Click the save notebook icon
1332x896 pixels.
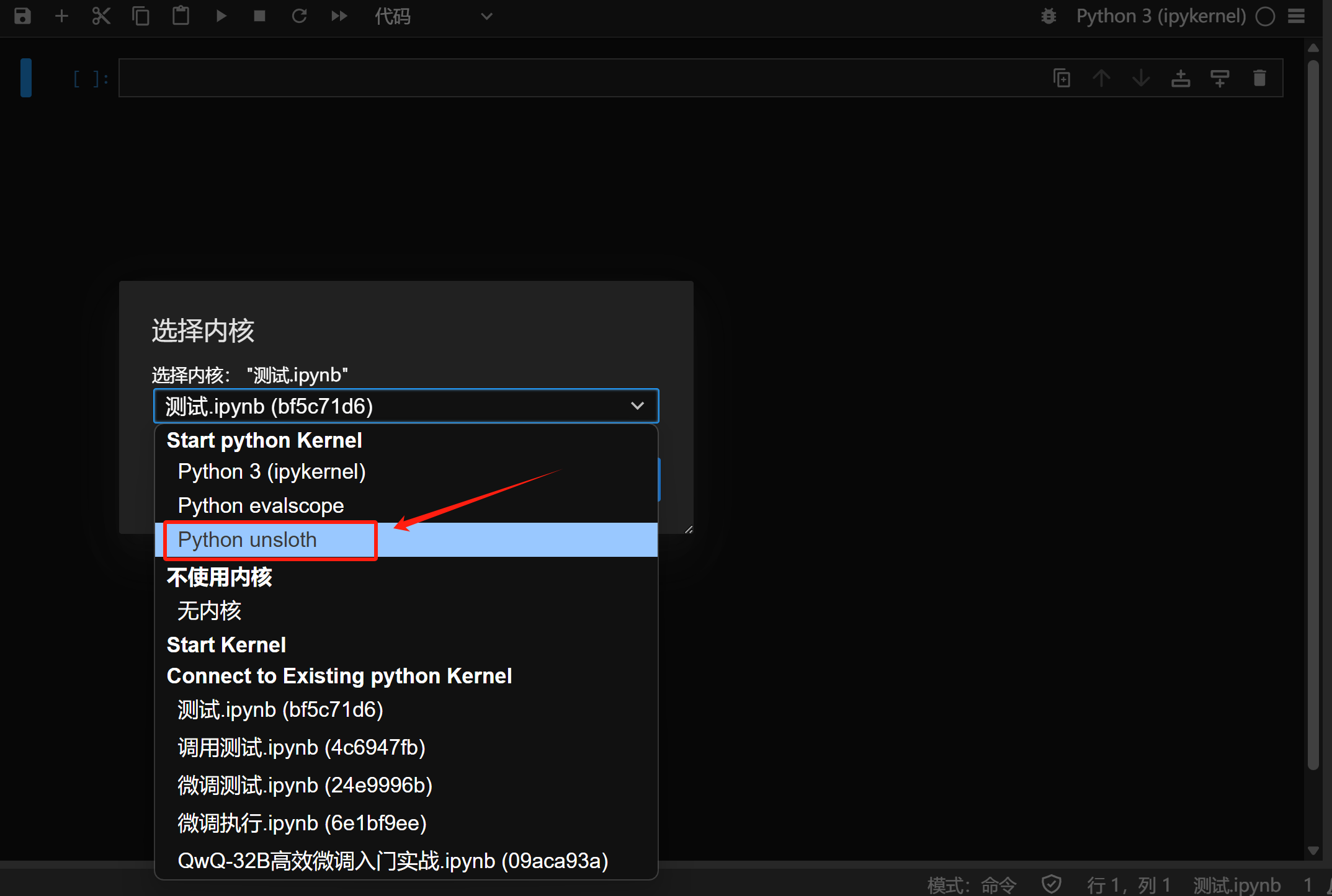click(22, 16)
